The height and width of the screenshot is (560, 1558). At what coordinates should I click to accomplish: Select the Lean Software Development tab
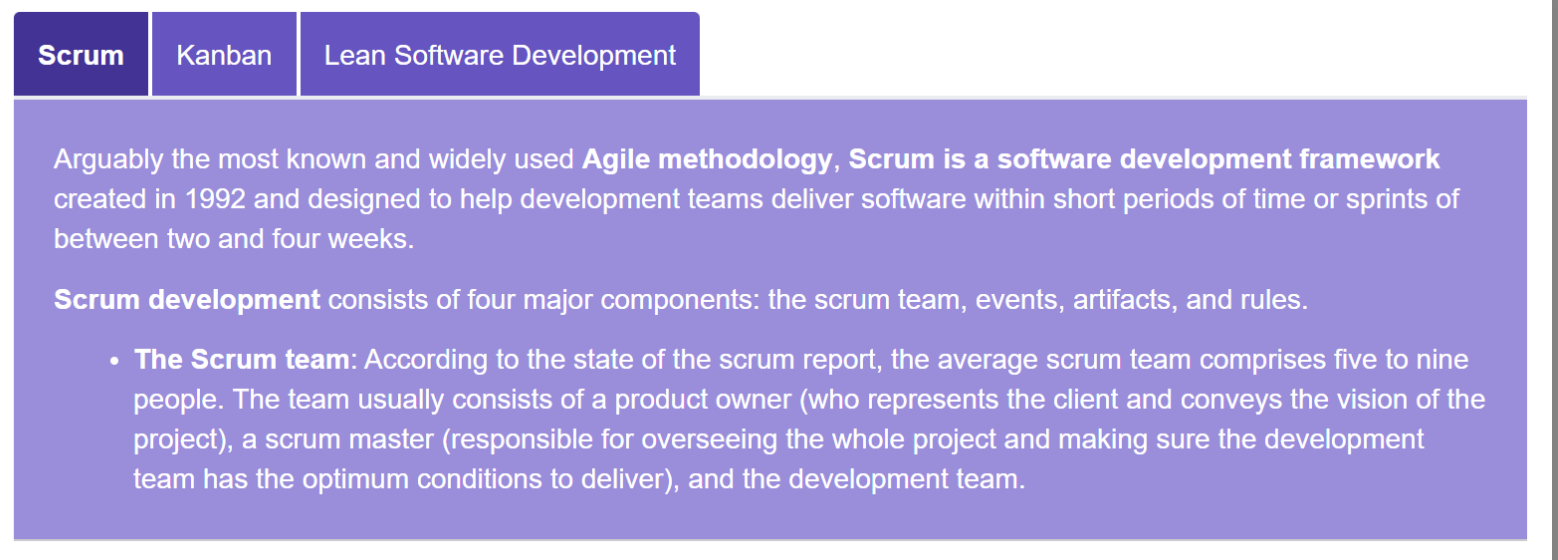pyautogui.click(x=499, y=55)
